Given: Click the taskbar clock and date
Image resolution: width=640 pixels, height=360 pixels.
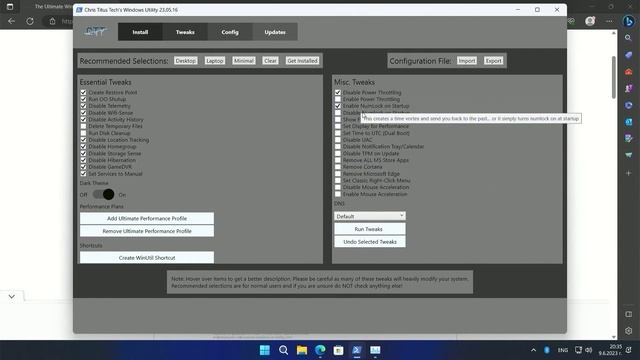Looking at the screenshot, I should 611,350.
